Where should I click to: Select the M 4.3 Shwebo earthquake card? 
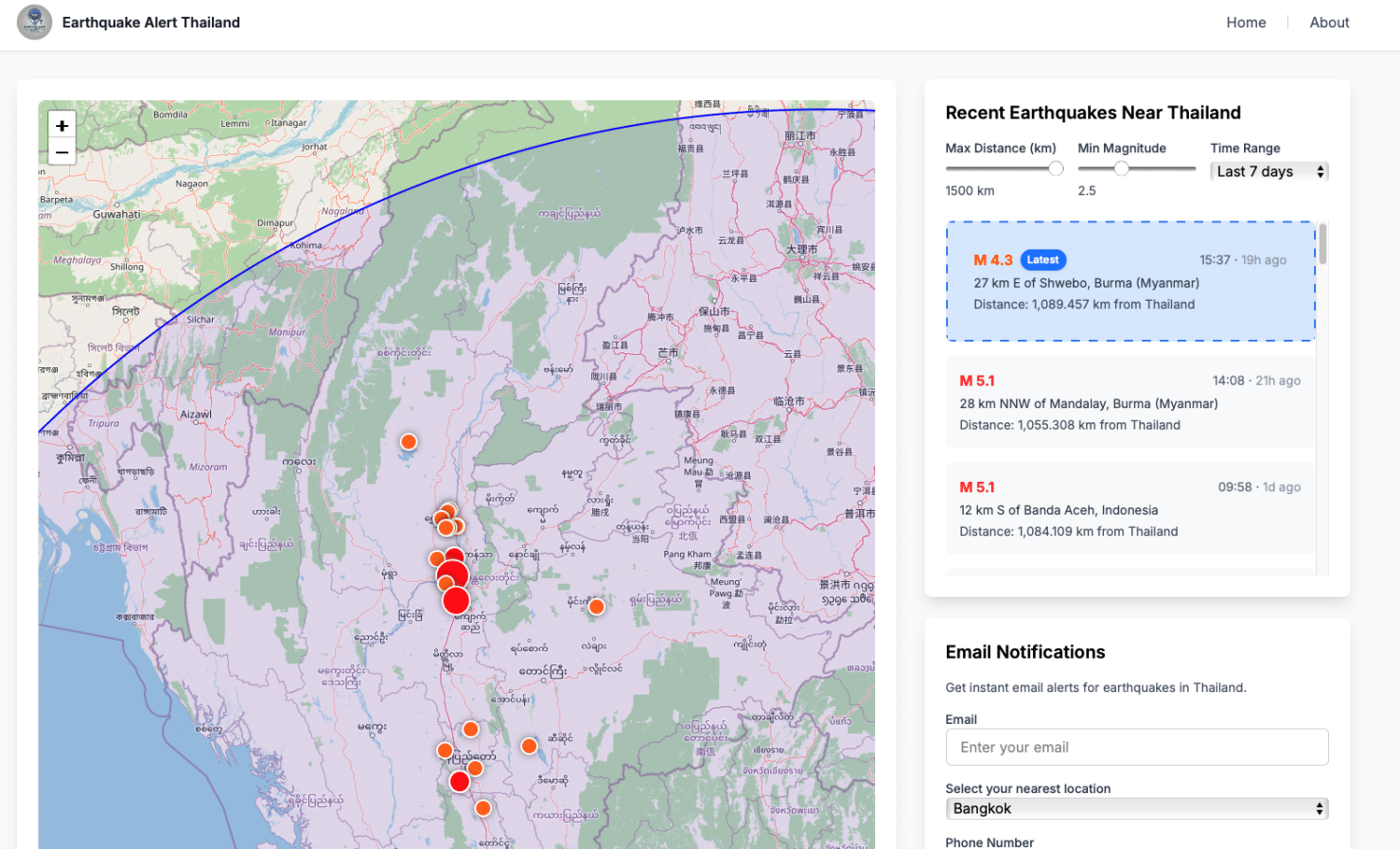pyautogui.click(x=1129, y=281)
